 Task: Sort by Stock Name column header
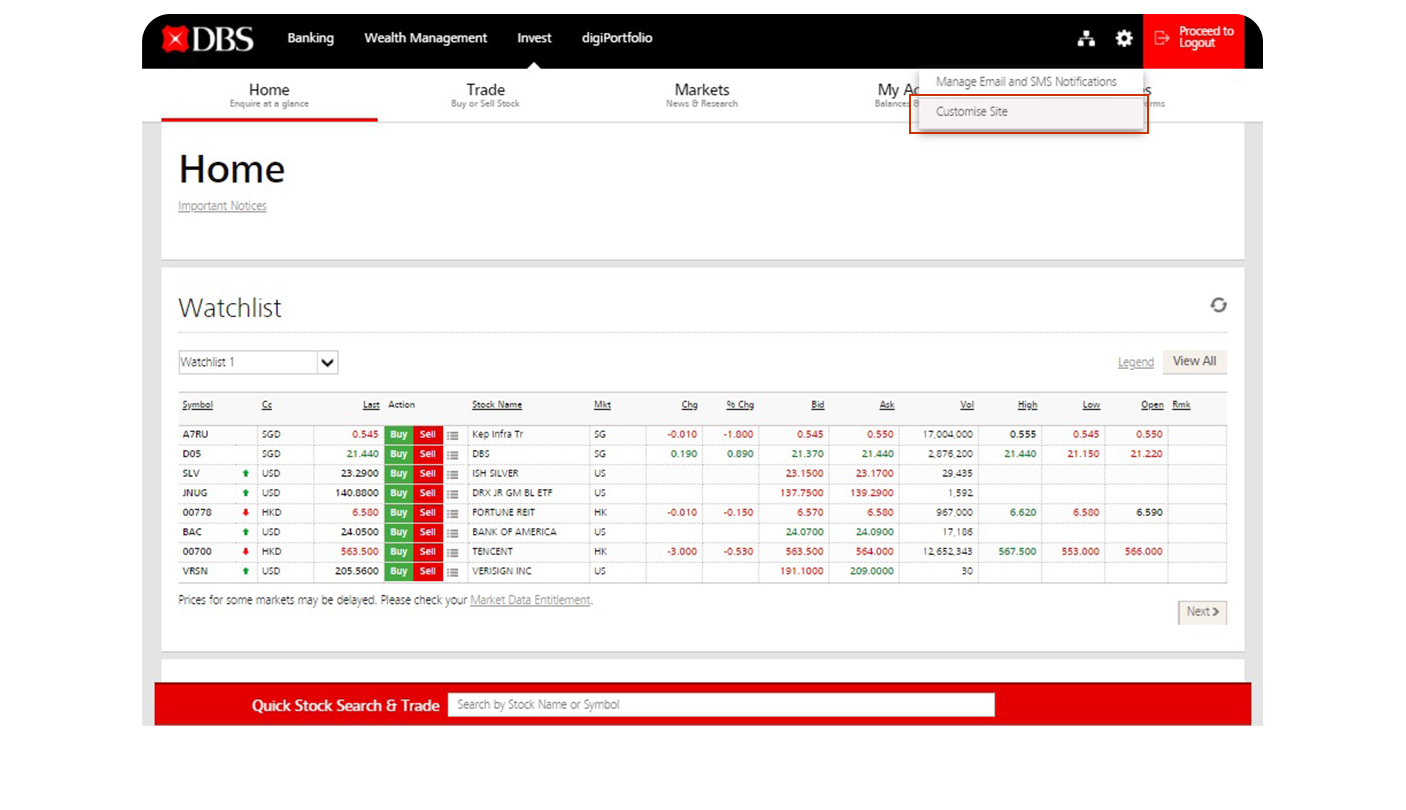click(x=497, y=405)
